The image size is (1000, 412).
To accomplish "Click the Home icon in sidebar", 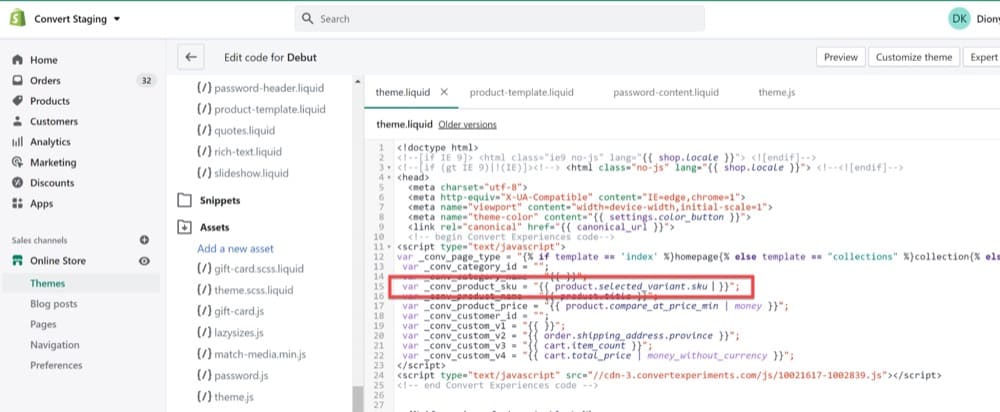I will (17, 60).
